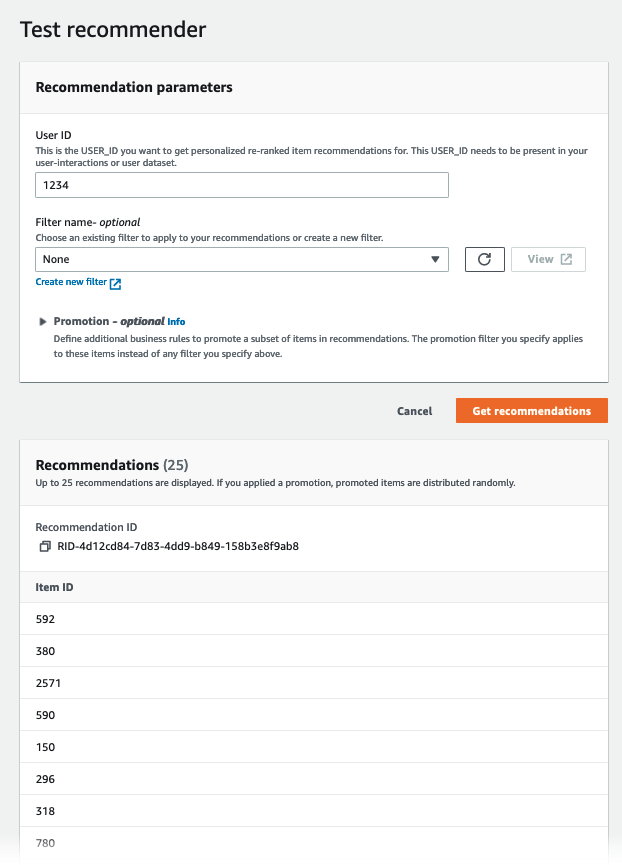Screen dimensions: 622x865
Task: Click inside the User ID input field
Action: [x=240, y=184]
